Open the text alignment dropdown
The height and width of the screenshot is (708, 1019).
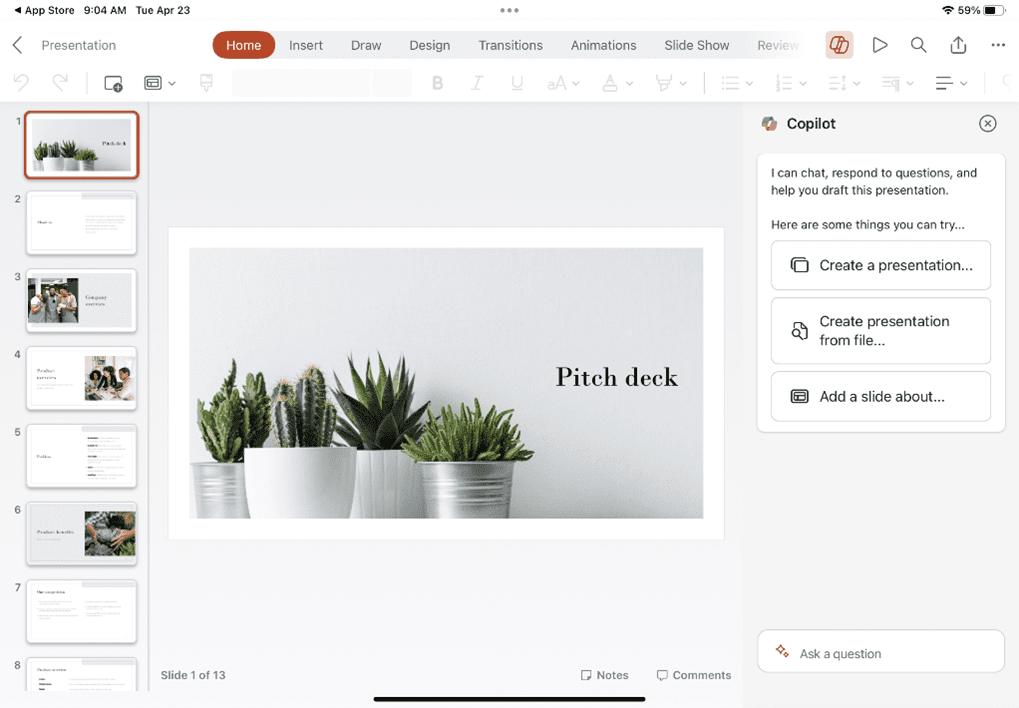click(950, 83)
